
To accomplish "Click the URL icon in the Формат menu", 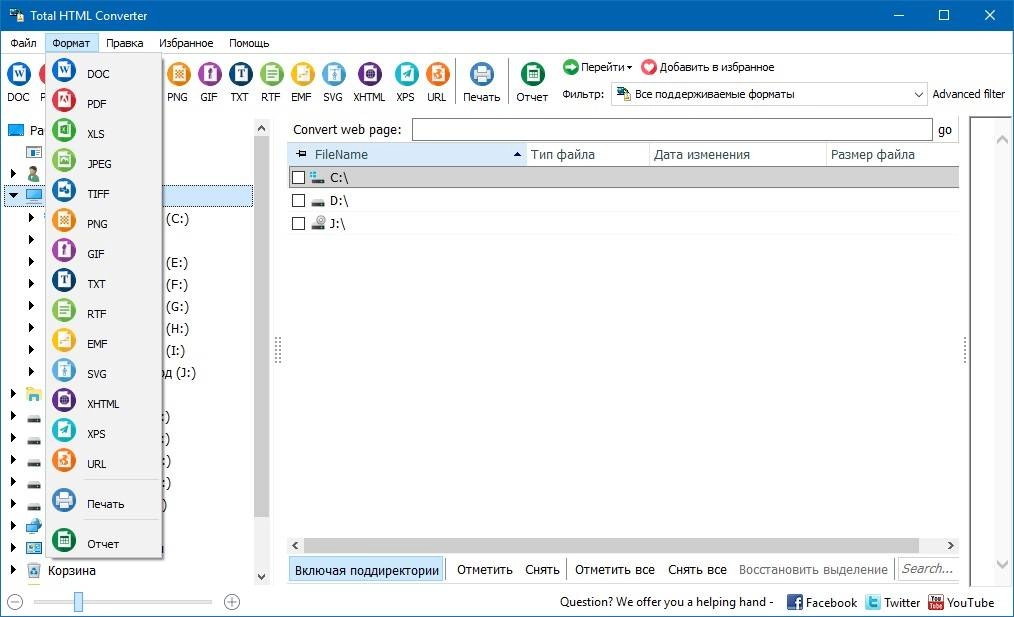I will [x=64, y=460].
